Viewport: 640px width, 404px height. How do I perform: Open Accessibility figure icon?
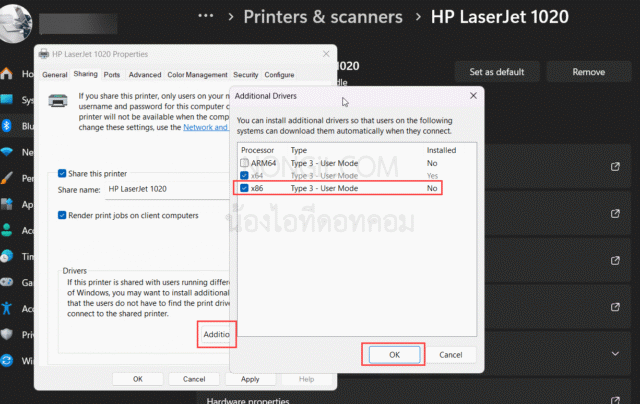7,309
